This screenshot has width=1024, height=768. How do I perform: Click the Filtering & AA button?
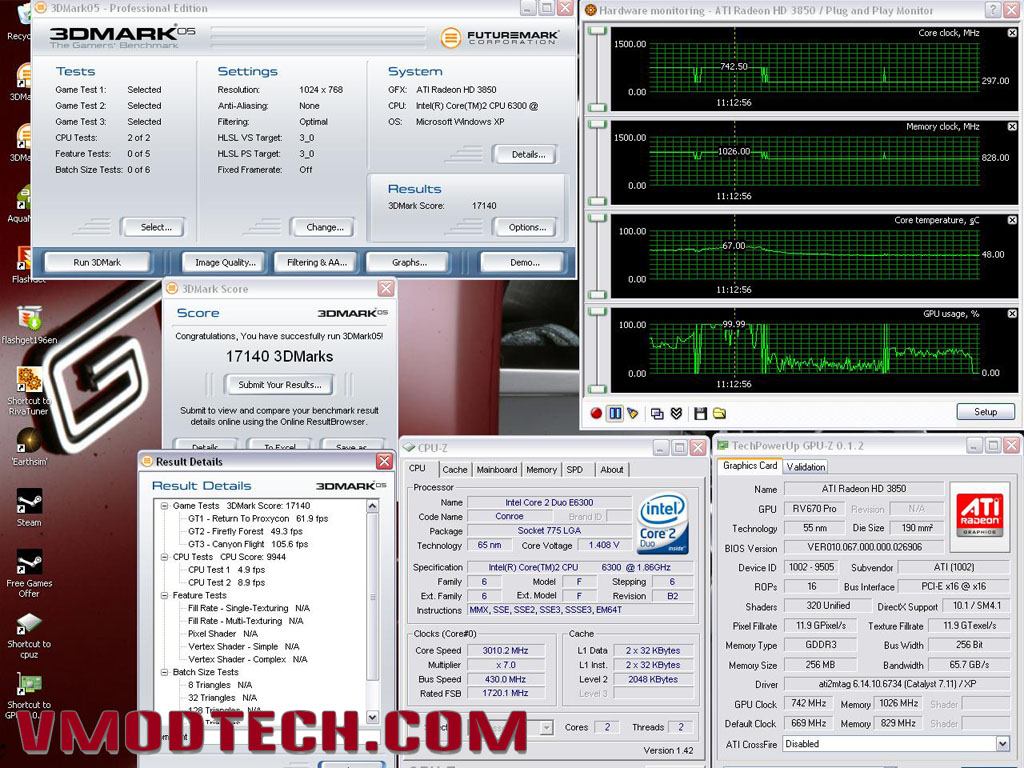[x=317, y=262]
